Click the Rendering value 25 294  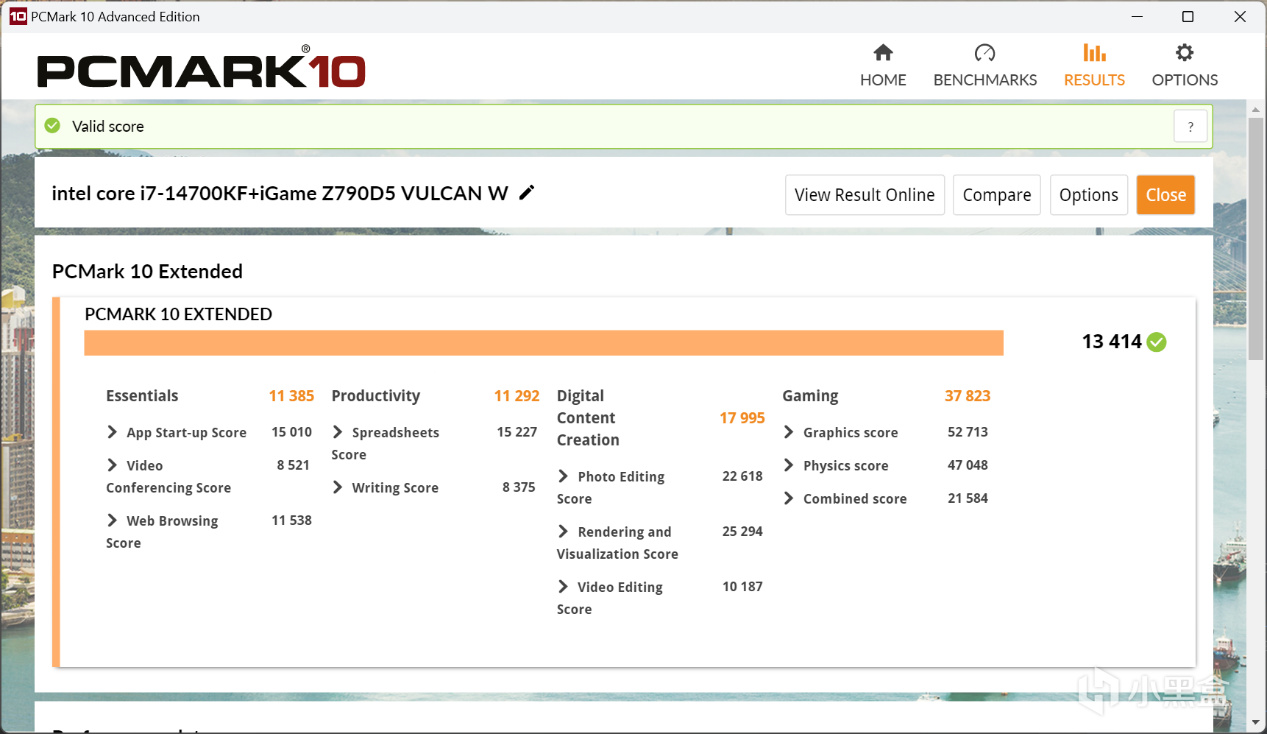(743, 531)
